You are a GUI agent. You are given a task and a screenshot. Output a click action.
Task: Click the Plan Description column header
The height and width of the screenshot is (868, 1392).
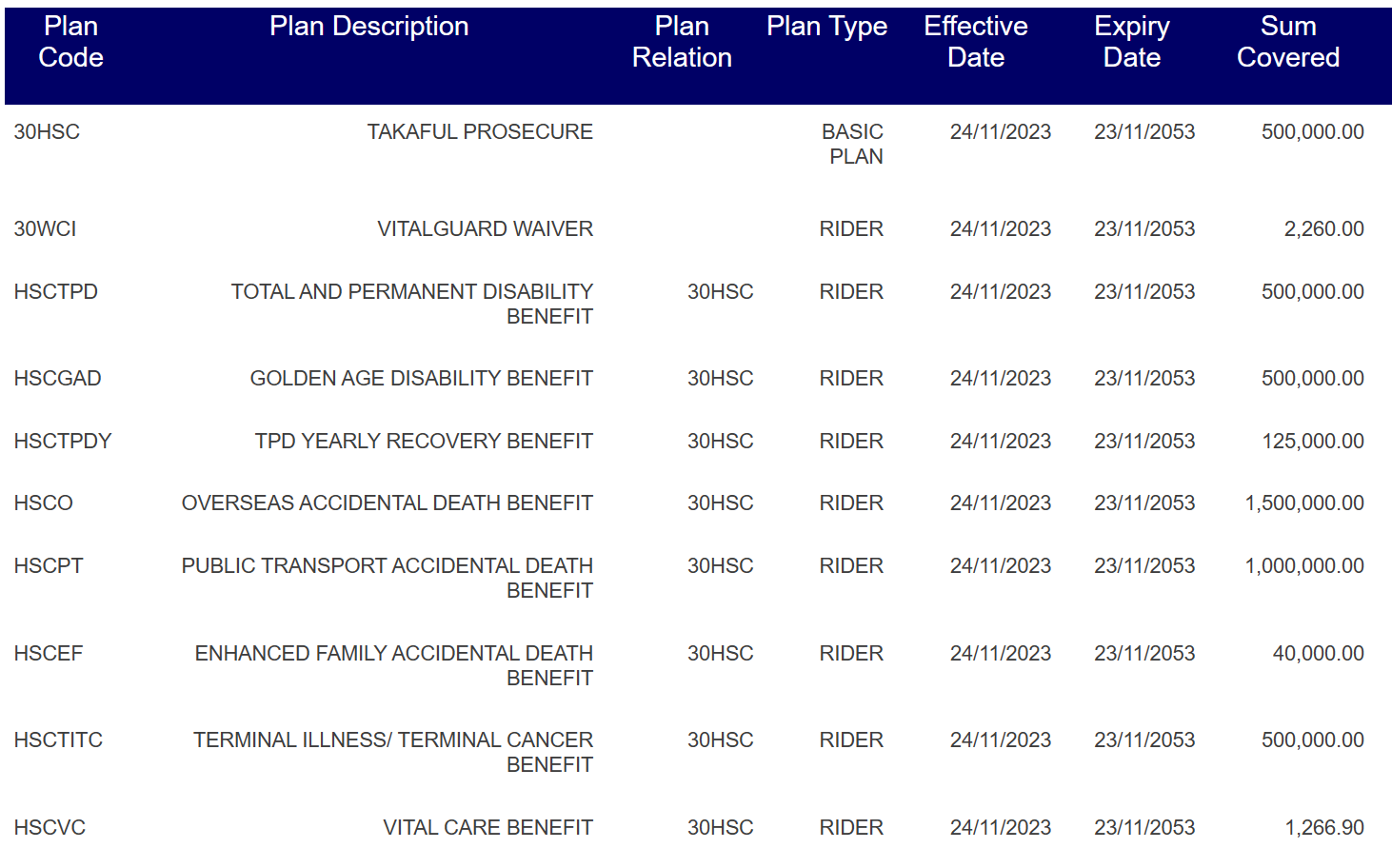point(369,27)
